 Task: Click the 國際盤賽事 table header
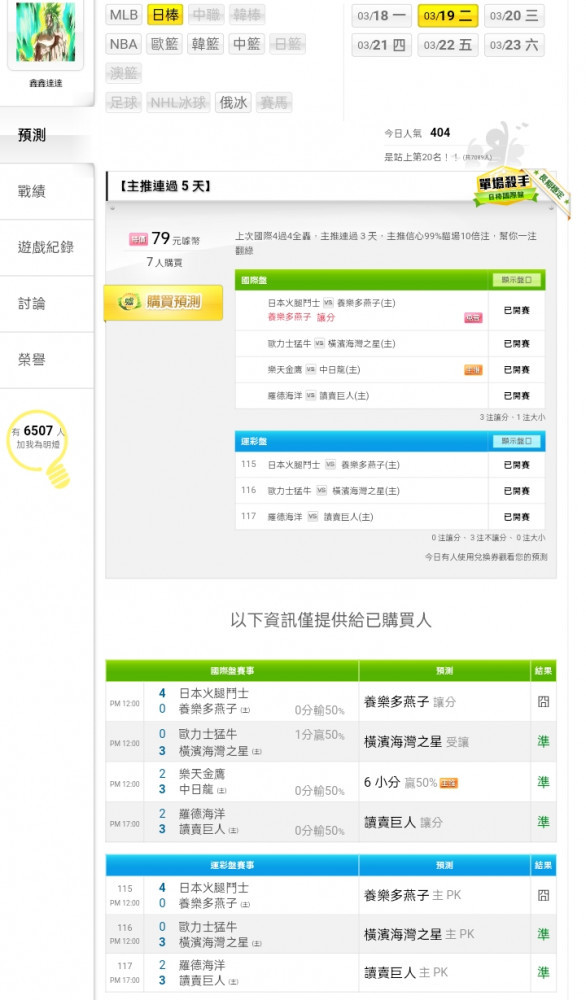pos(232,671)
